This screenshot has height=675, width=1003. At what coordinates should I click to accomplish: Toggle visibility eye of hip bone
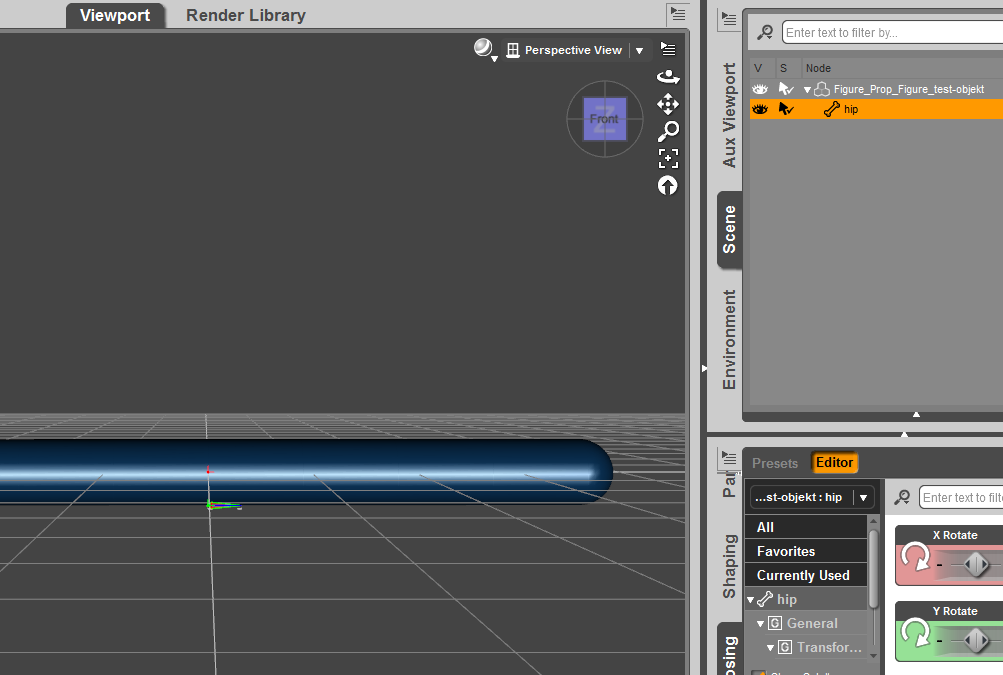759,109
